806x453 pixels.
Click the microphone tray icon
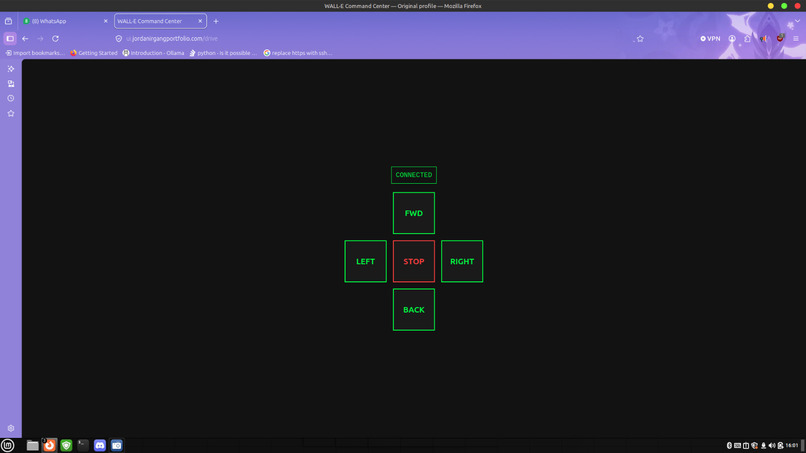[x=763, y=445]
